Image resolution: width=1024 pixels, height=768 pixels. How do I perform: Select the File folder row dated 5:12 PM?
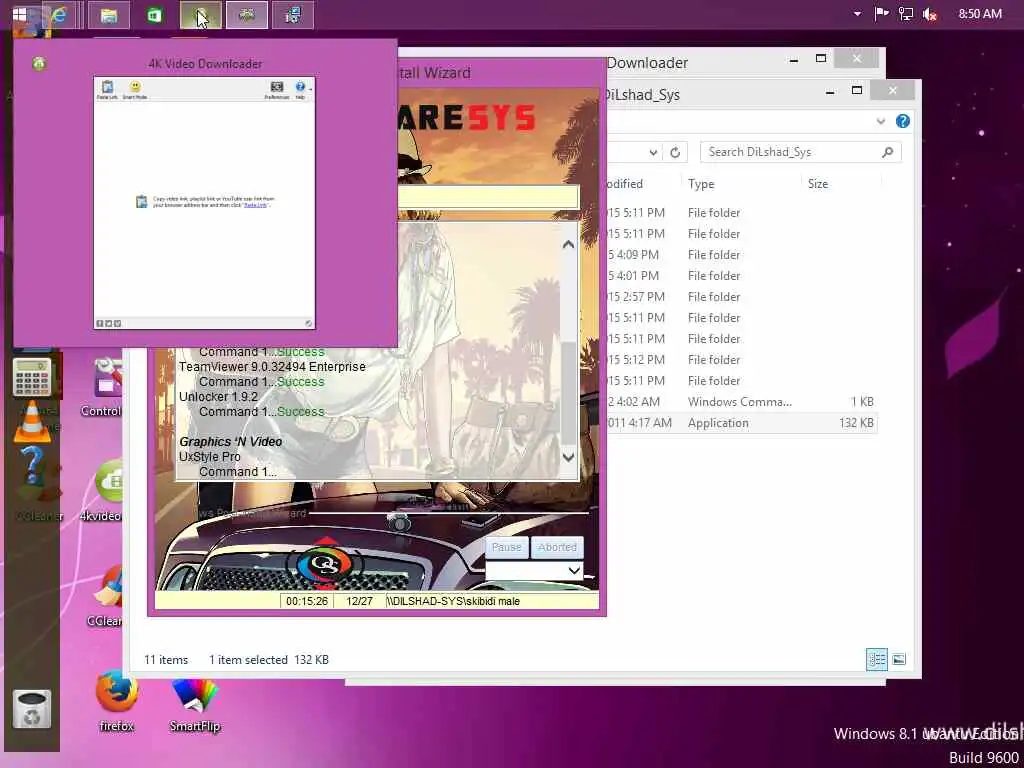[x=741, y=360]
